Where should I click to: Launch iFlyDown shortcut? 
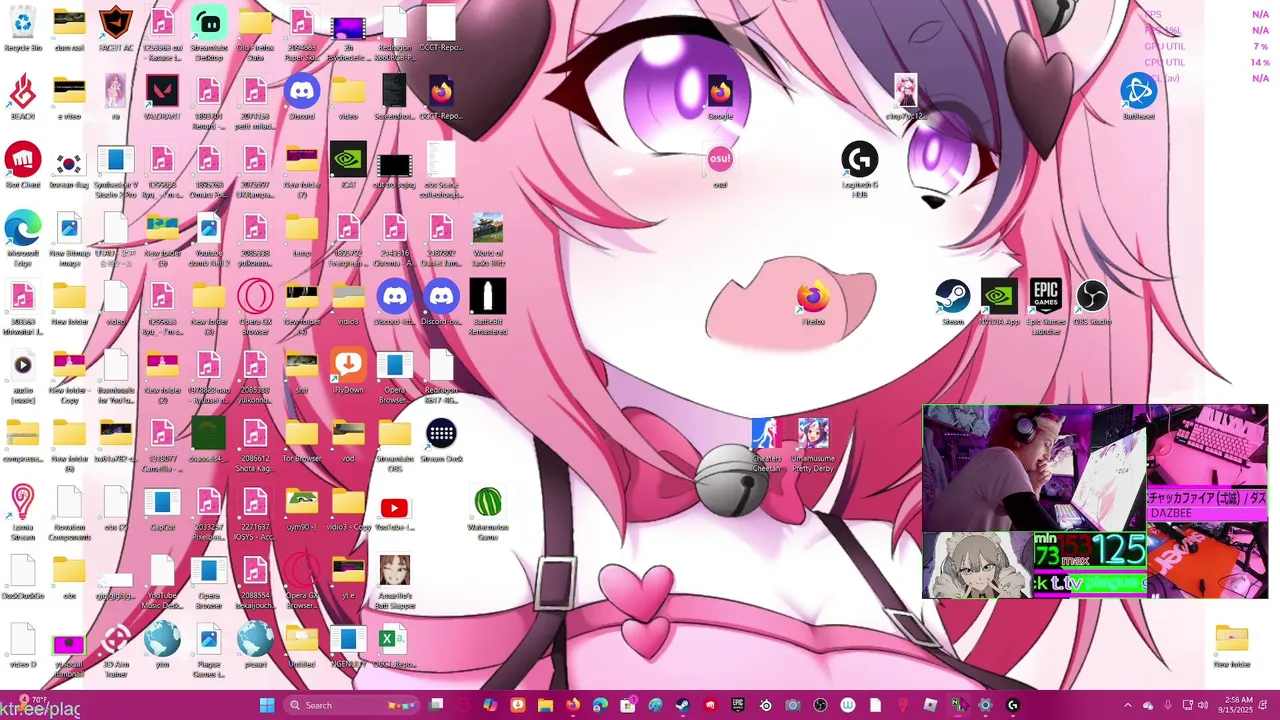pos(348,371)
